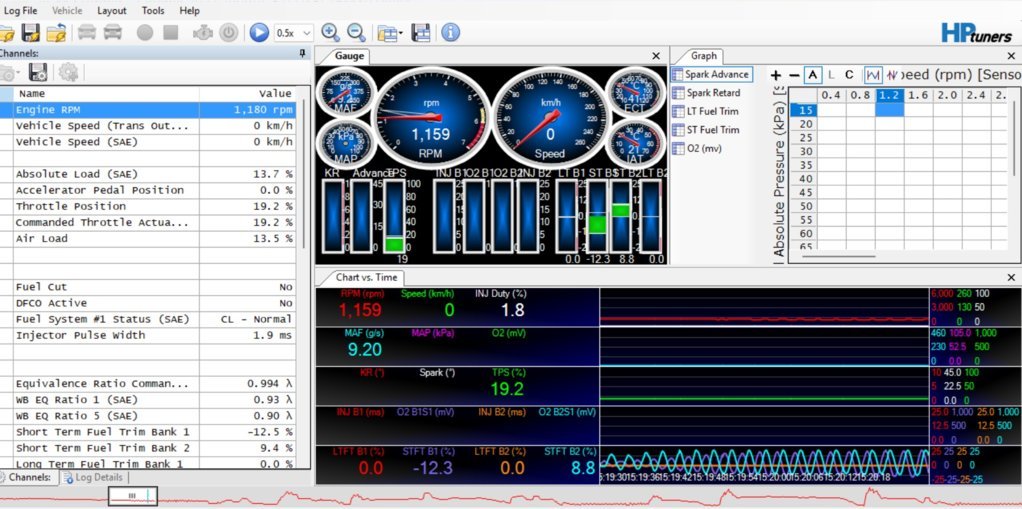Toggle the C mode button in graph
1022x509 pixels.
(849, 75)
